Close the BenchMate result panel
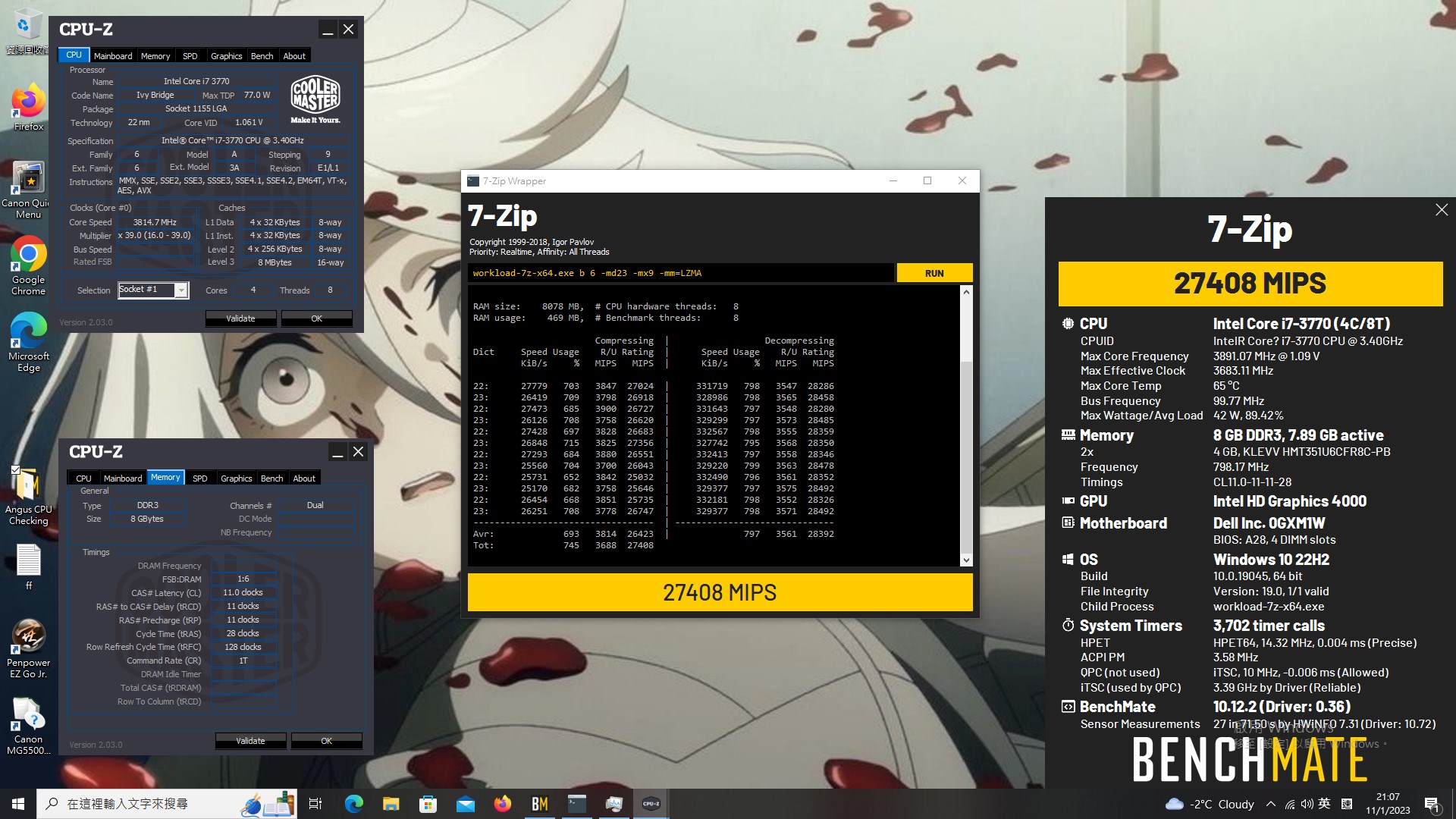The image size is (1456, 819). 1442,210
